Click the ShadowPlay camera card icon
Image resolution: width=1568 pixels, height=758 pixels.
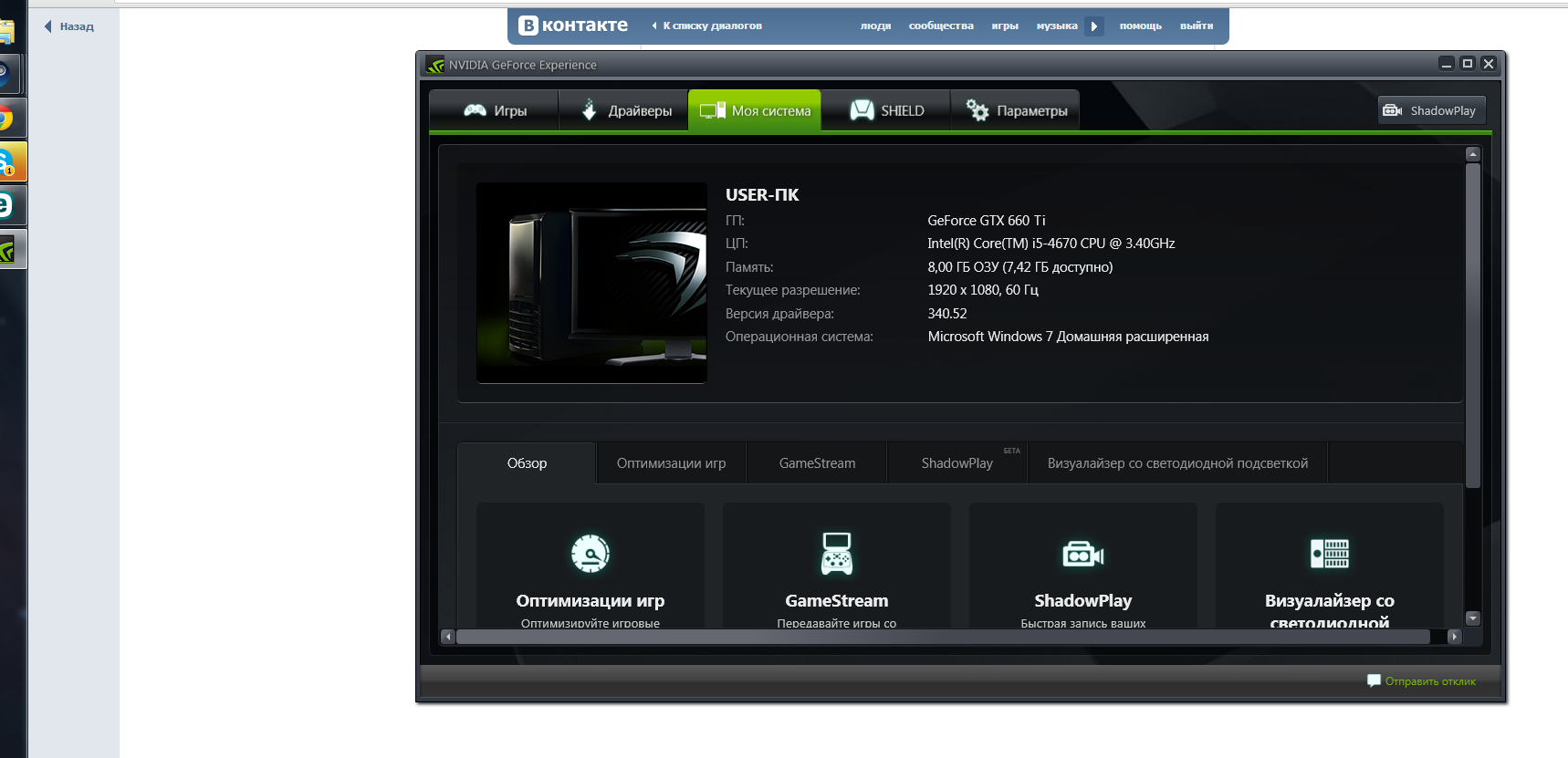tap(1083, 554)
